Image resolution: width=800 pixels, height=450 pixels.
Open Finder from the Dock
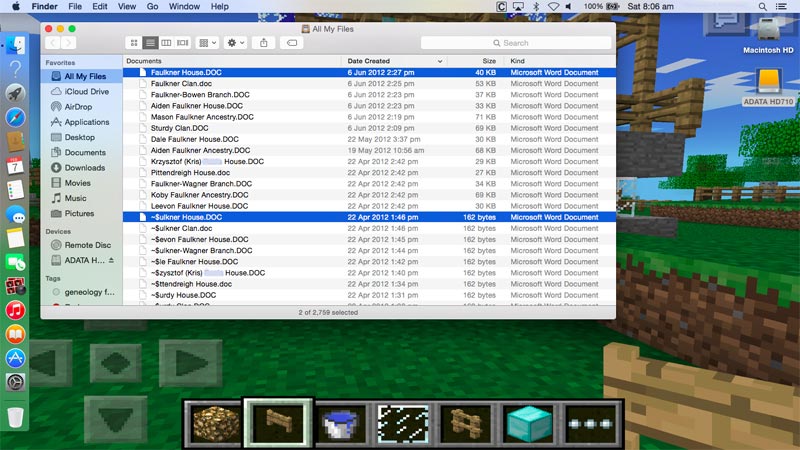click(x=16, y=45)
